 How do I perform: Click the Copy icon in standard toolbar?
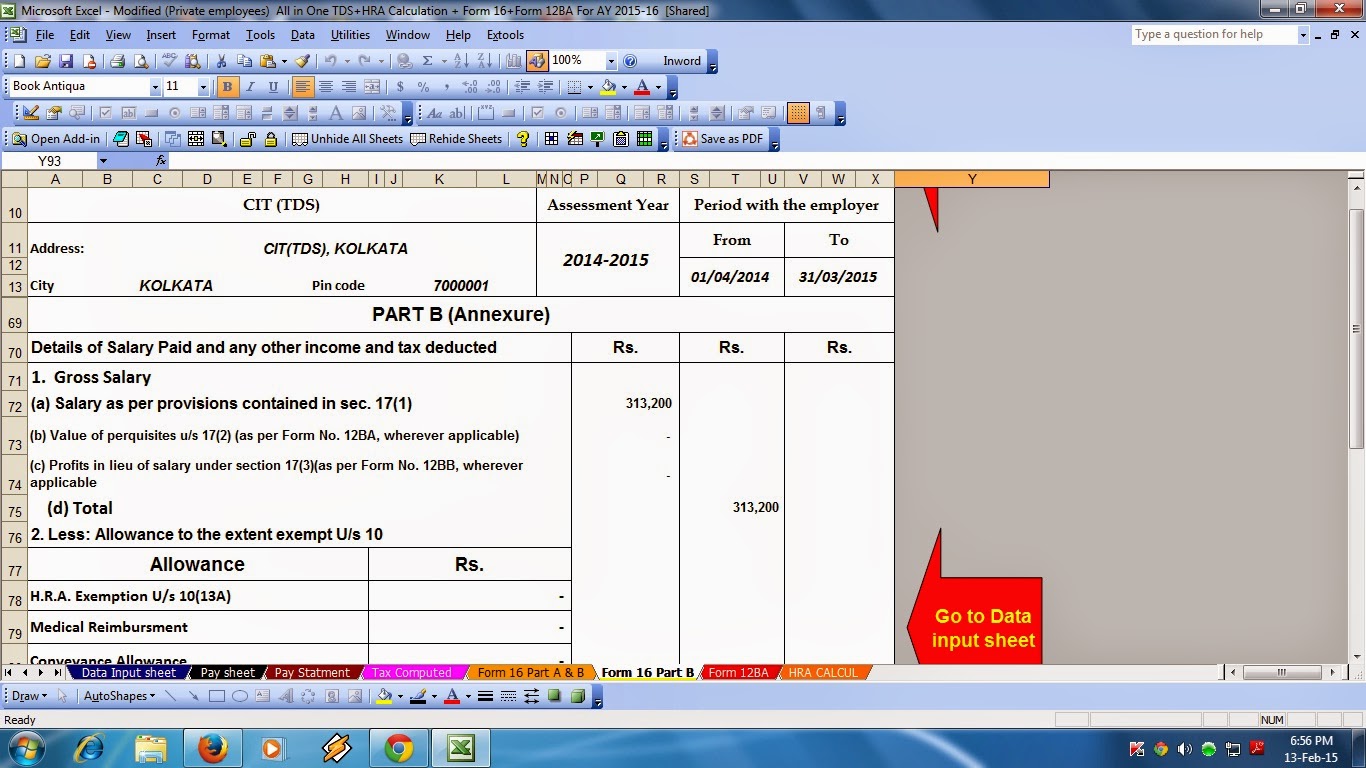pos(244,61)
